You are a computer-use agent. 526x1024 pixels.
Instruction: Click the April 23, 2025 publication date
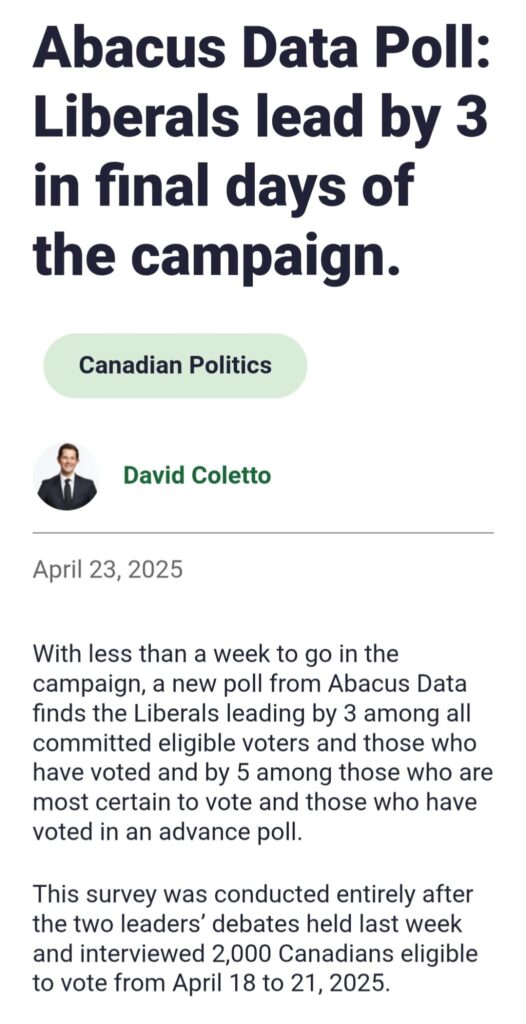point(108,569)
